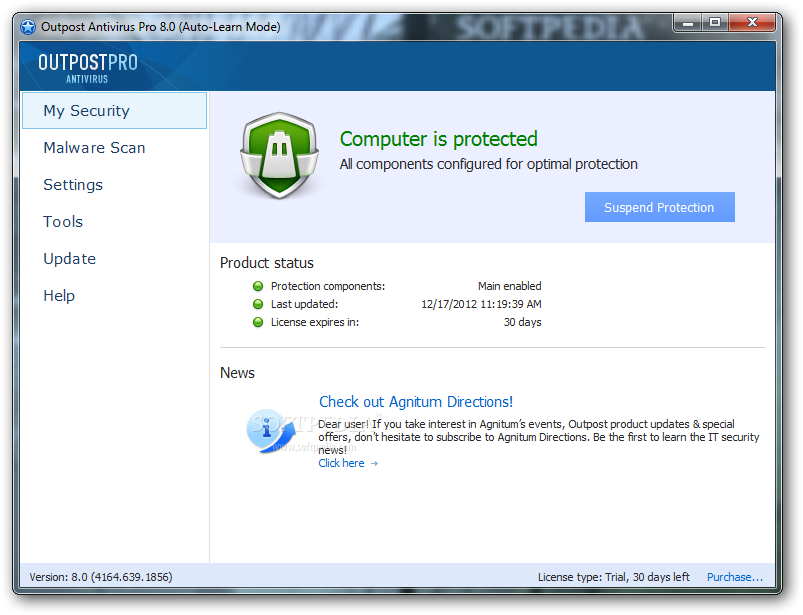
Task: Click the blue info news icon
Action: click(x=271, y=430)
